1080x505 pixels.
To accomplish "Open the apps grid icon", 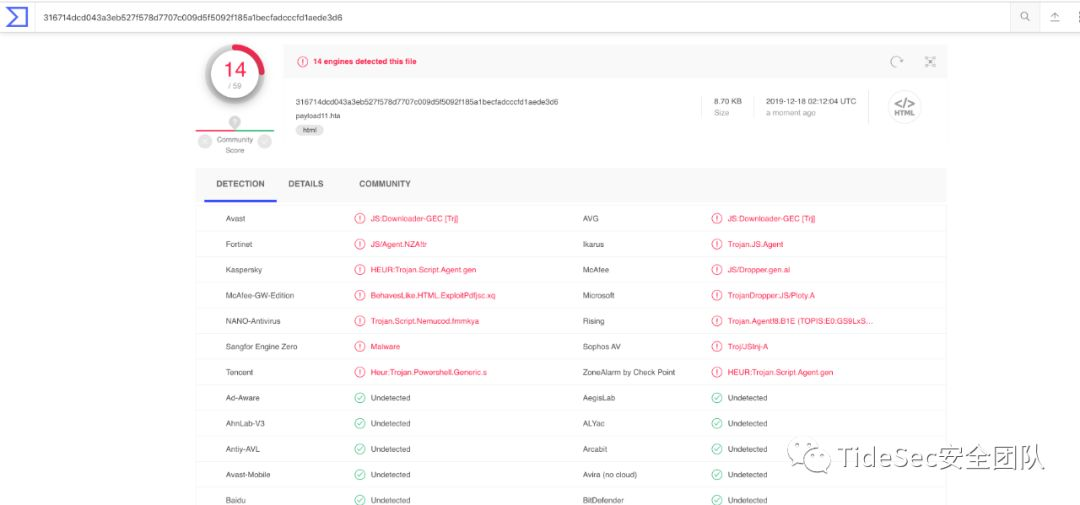I will (x=1077, y=17).
